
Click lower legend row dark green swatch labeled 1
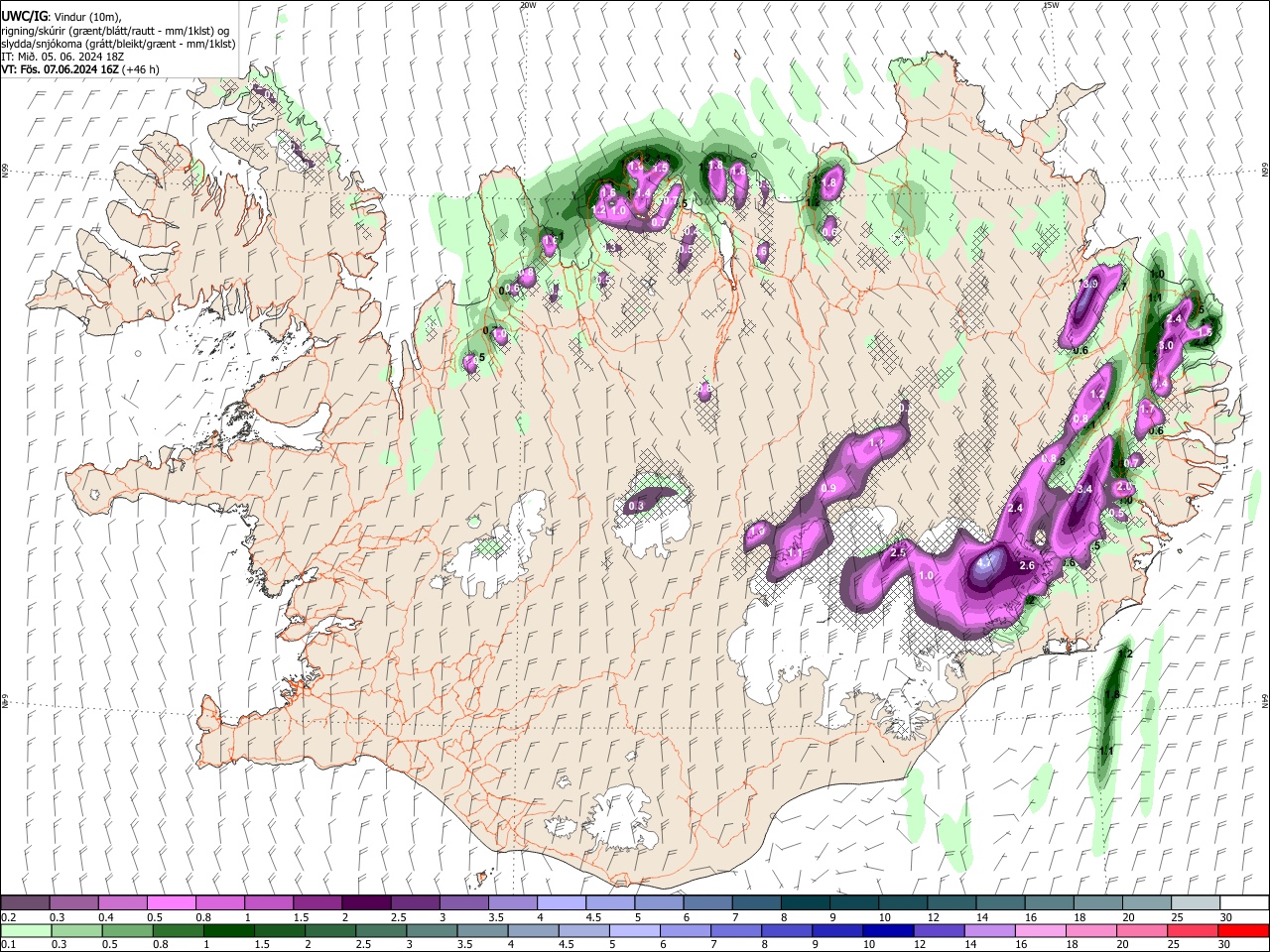click(x=227, y=930)
